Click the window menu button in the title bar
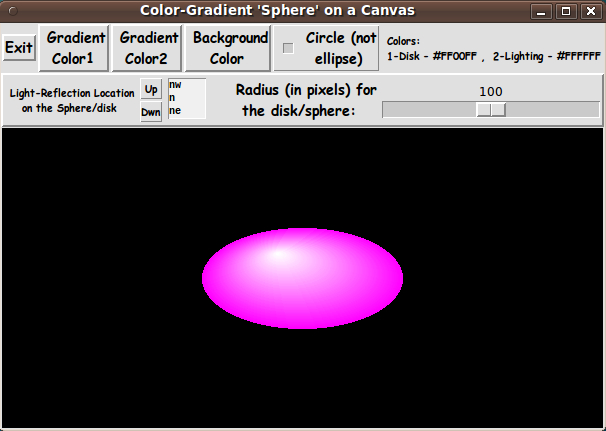Viewport: 606px width, 431px height. tap(13, 11)
